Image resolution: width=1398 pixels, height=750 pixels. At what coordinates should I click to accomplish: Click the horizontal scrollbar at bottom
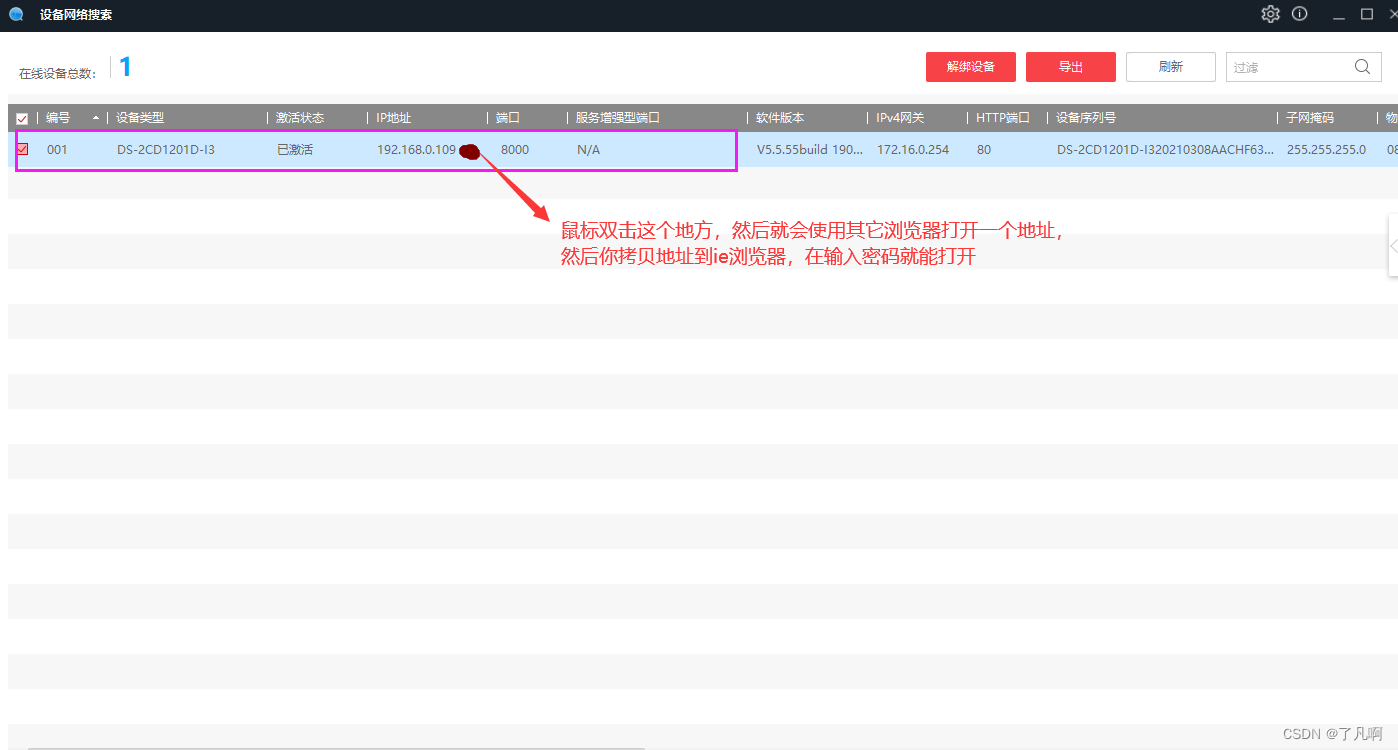(x=336, y=748)
